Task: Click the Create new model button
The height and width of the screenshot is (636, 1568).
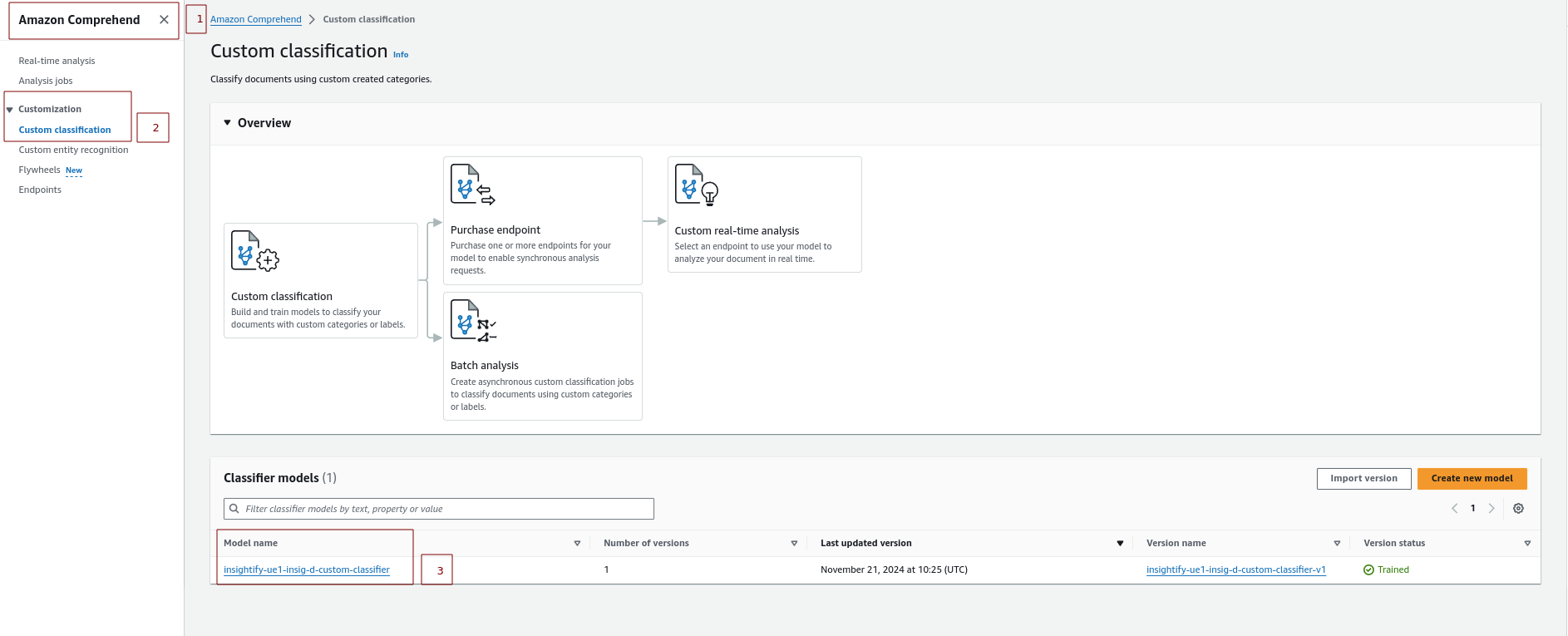Action: [x=1472, y=479]
